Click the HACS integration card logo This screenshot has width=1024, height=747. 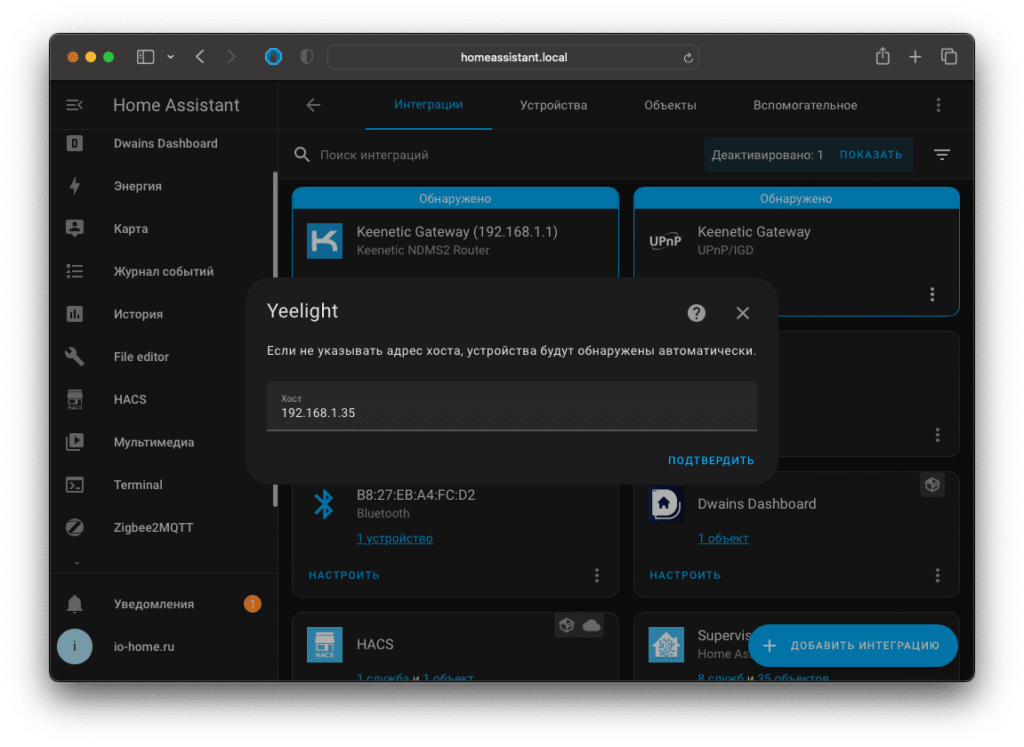click(x=325, y=644)
